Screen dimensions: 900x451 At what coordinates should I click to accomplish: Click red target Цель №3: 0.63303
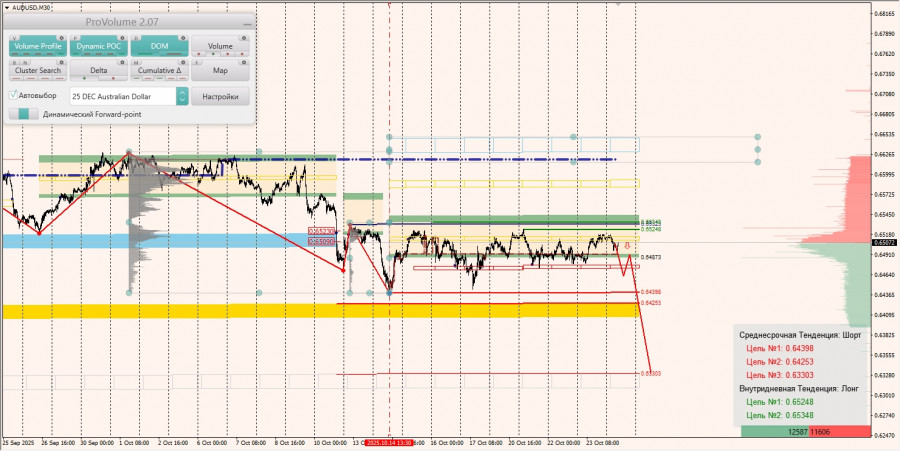[780, 375]
